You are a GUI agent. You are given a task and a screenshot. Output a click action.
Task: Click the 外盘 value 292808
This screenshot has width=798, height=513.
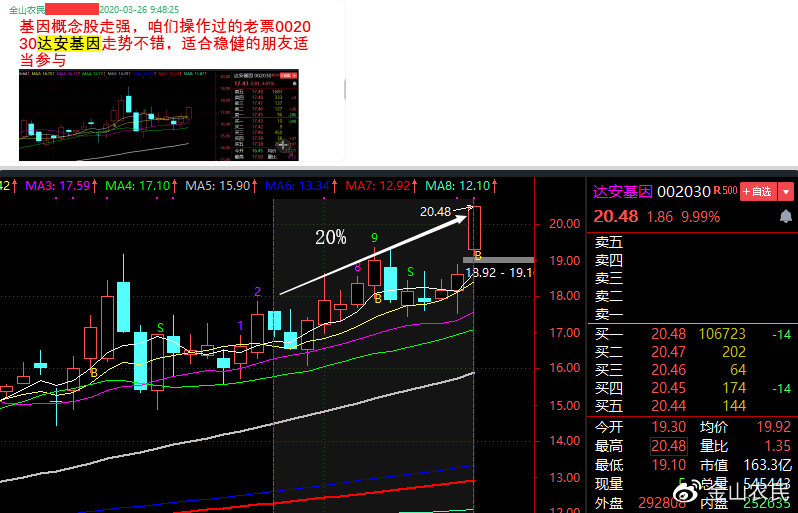[662, 503]
